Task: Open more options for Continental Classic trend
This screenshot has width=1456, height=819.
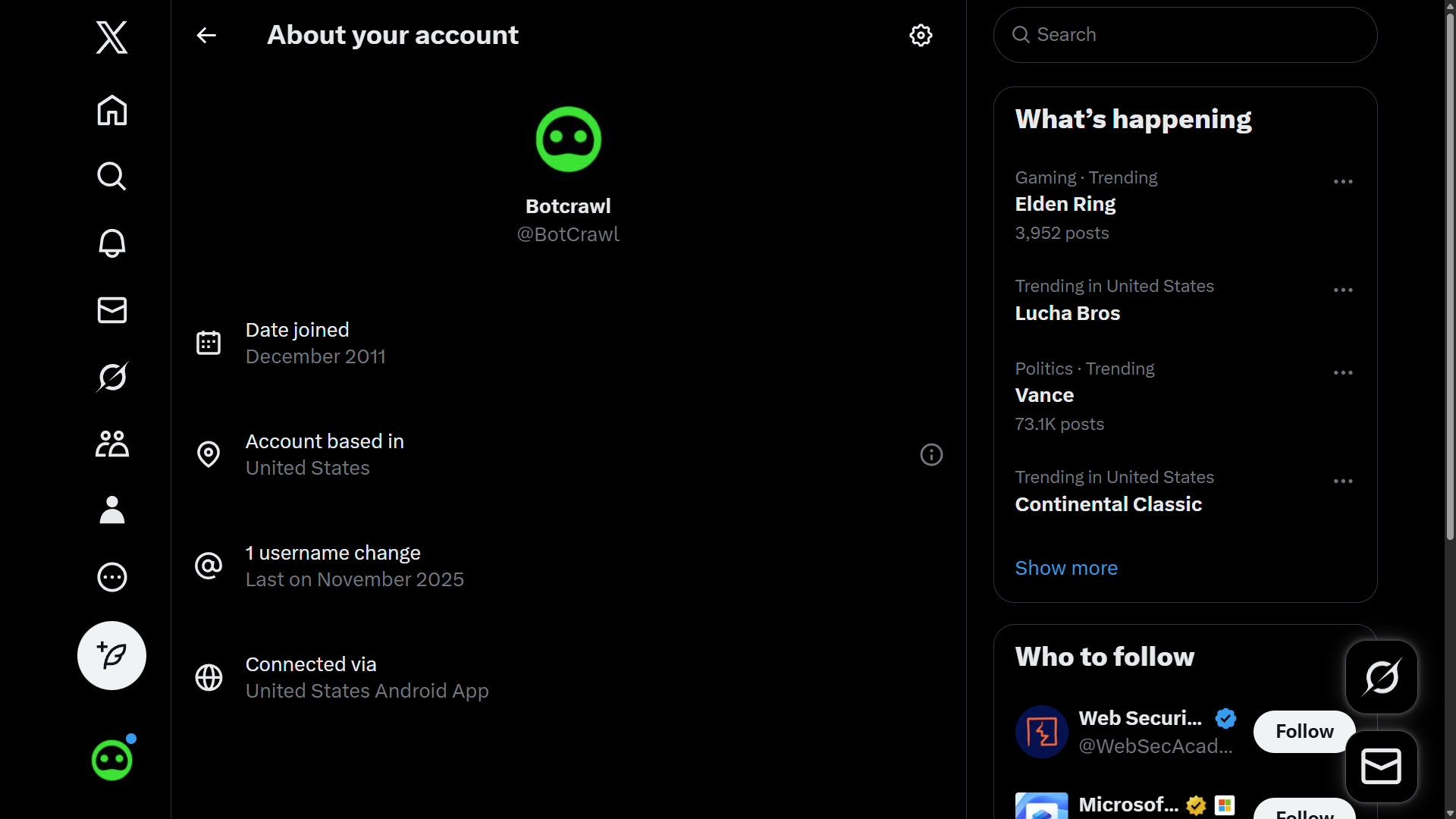Action: pos(1342,481)
